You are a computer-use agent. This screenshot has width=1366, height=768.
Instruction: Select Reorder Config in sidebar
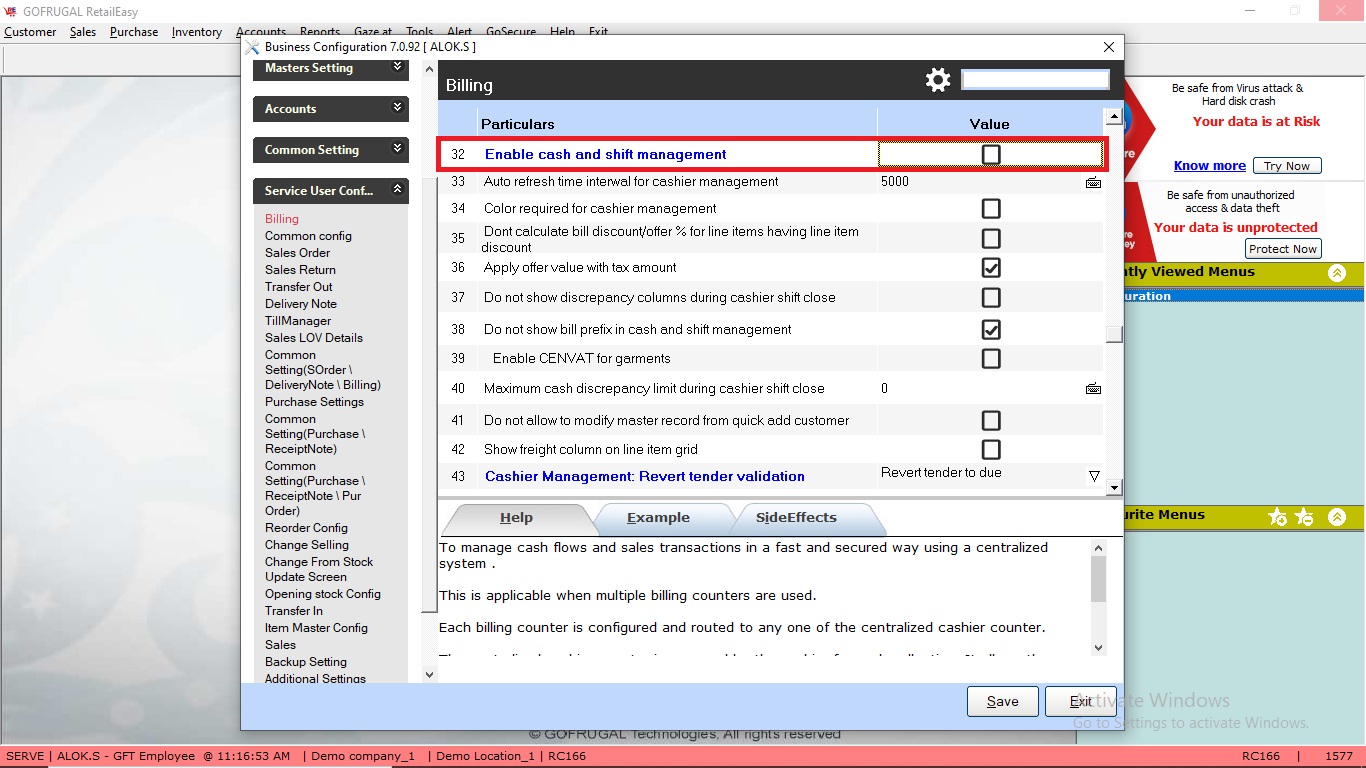[x=306, y=528]
